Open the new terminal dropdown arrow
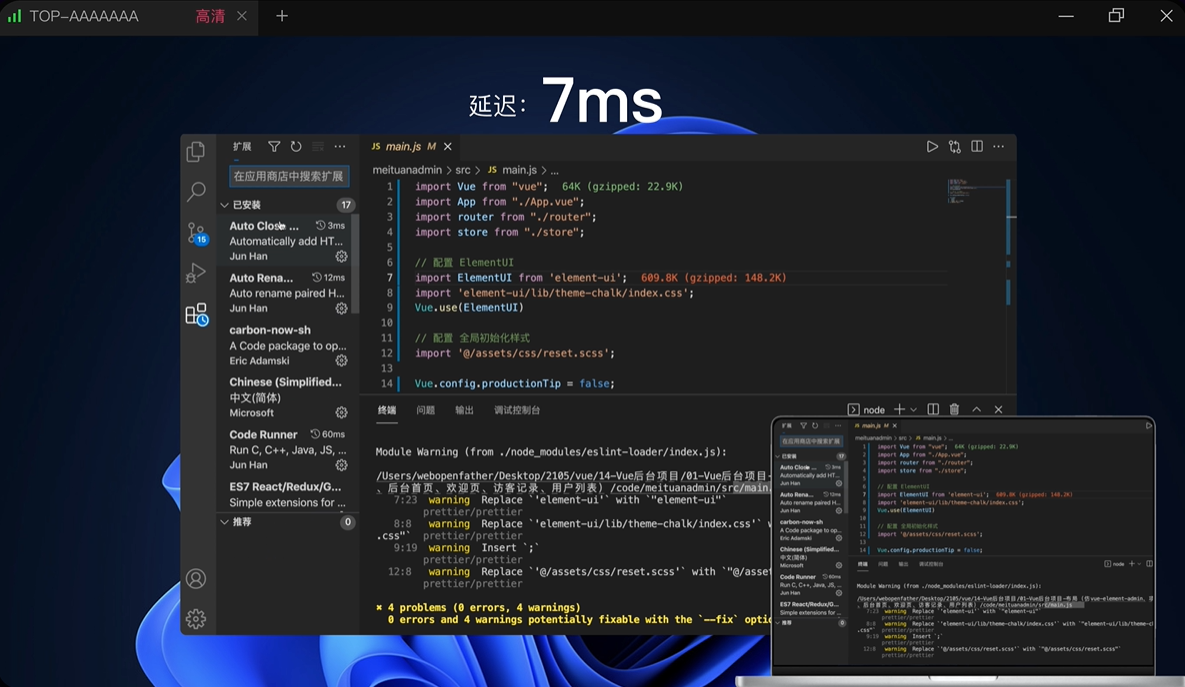The height and width of the screenshot is (687, 1185). tap(913, 409)
